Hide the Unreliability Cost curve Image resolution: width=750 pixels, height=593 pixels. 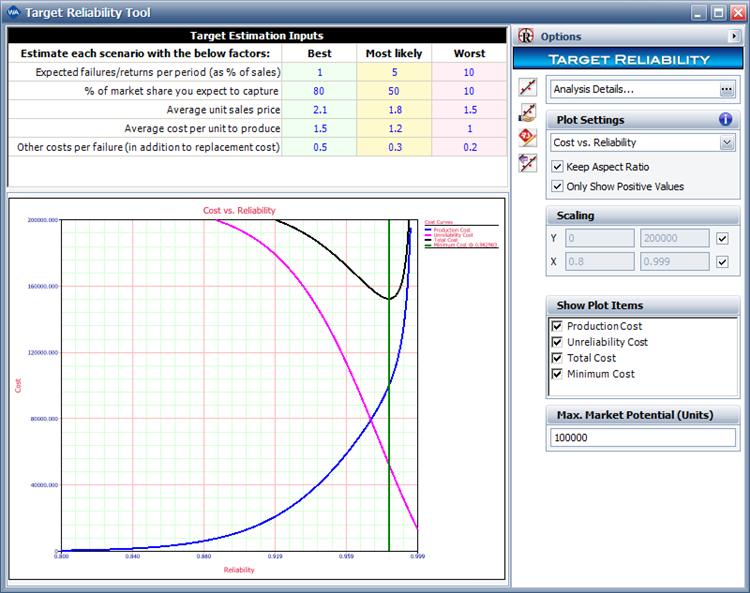coord(558,342)
